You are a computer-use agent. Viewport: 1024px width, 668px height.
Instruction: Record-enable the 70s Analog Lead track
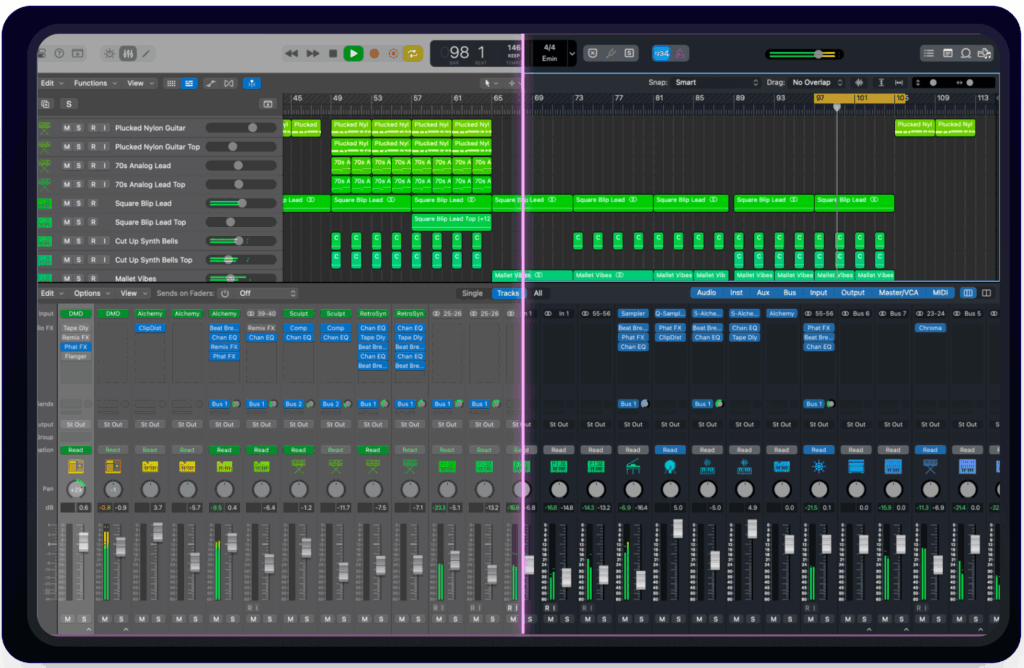coord(92,166)
